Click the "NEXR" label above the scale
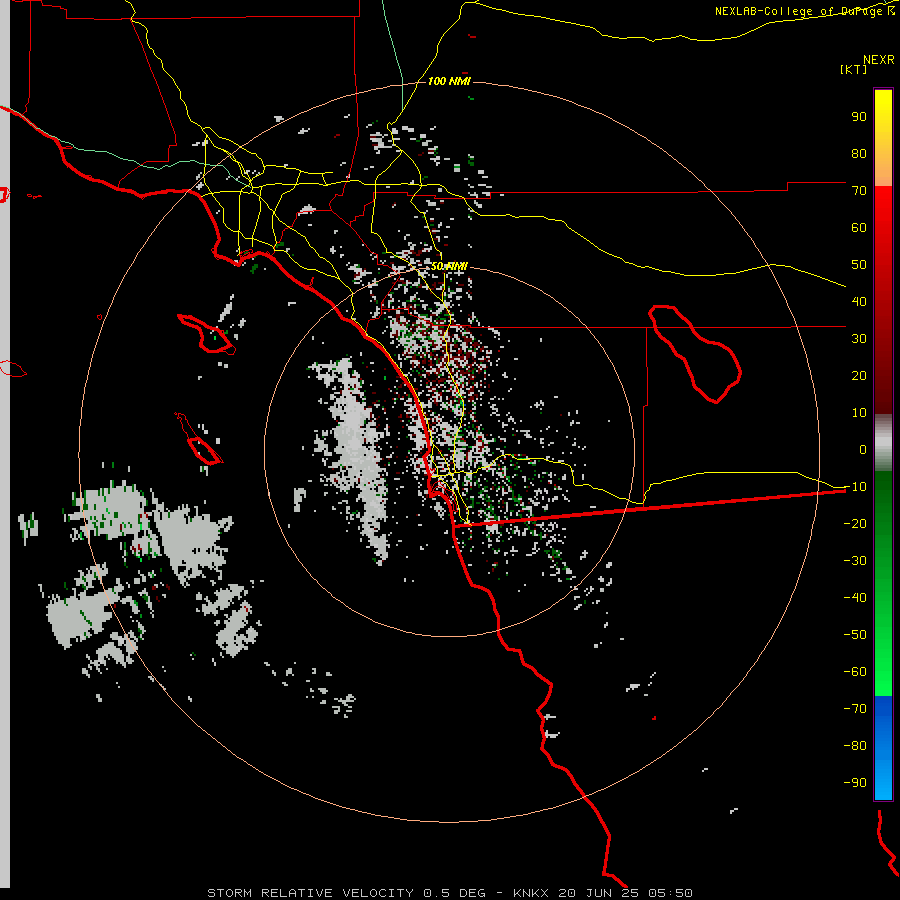900x900 pixels. [x=879, y=60]
